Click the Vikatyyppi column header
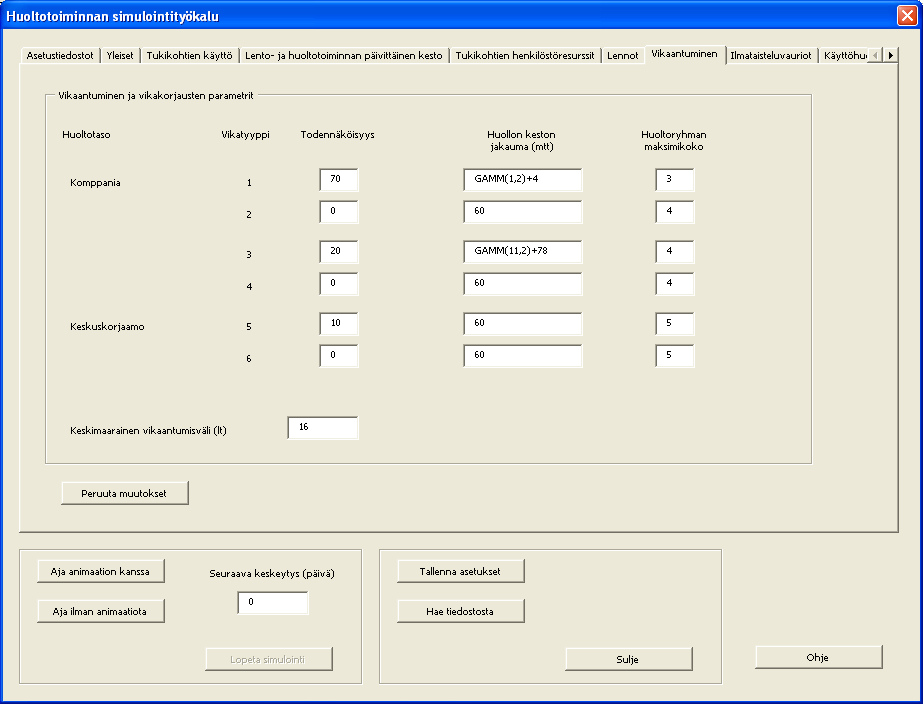The height and width of the screenshot is (704, 923). 245,134
